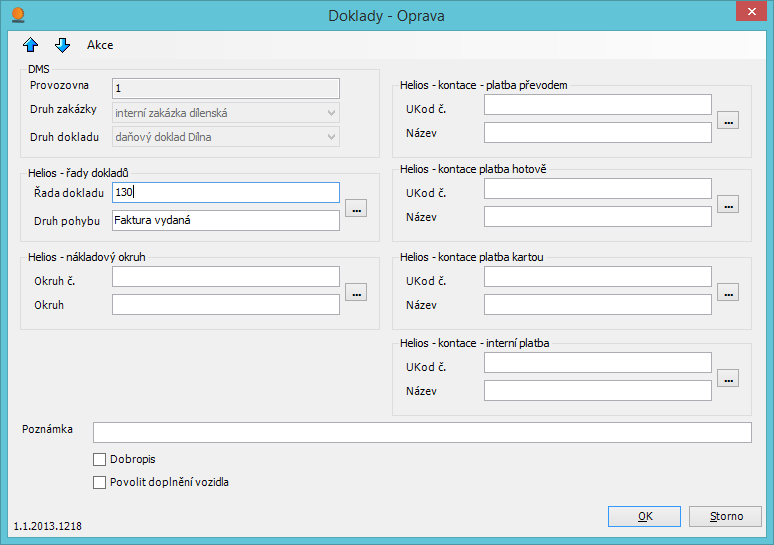Open browse button for nákladový okruh
Image resolution: width=774 pixels, height=545 pixels.
point(356,292)
